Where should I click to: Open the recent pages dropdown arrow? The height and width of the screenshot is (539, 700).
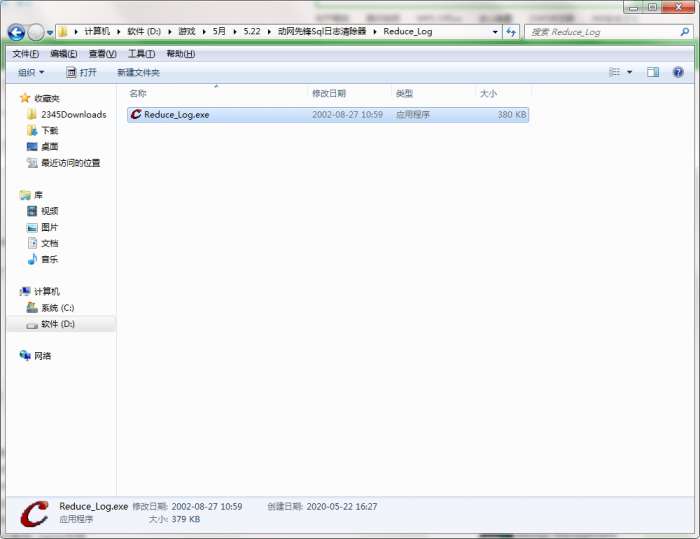(x=50, y=33)
